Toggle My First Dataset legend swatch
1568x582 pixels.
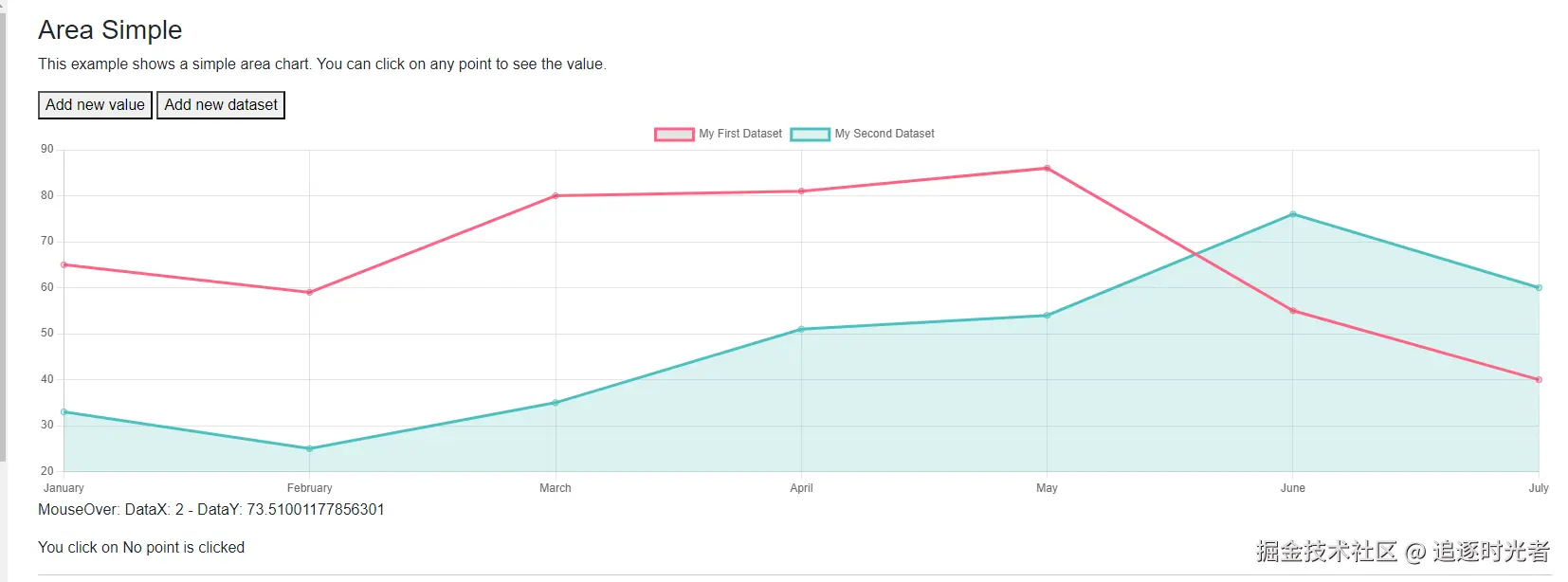[674, 135]
